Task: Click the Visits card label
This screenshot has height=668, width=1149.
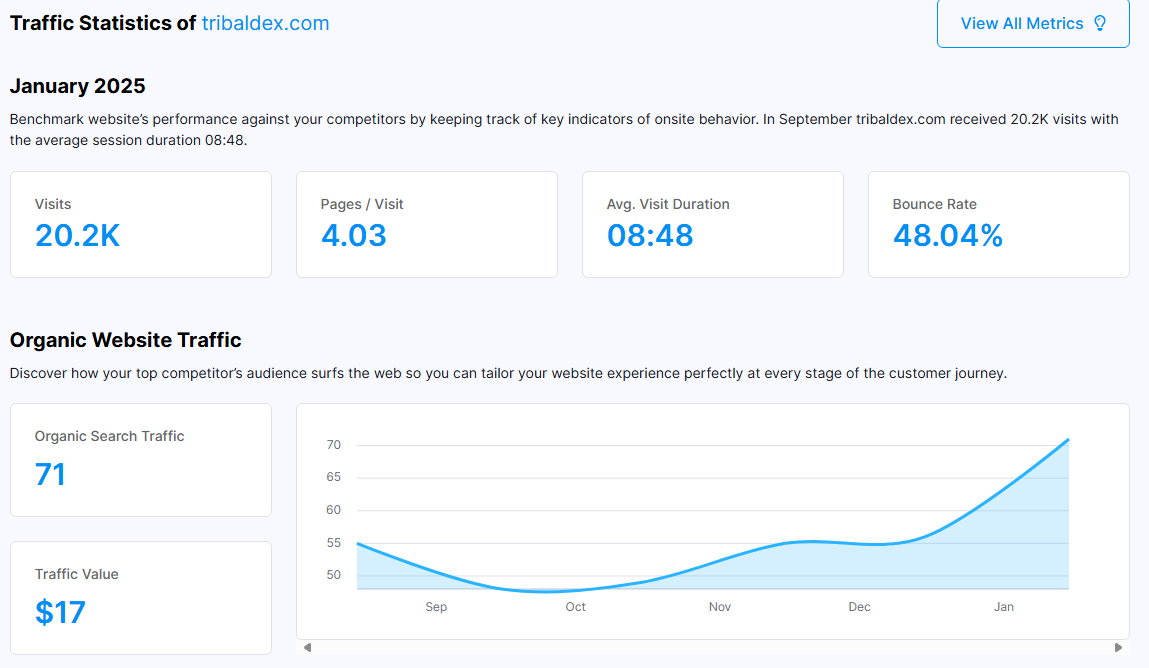Action: point(53,204)
